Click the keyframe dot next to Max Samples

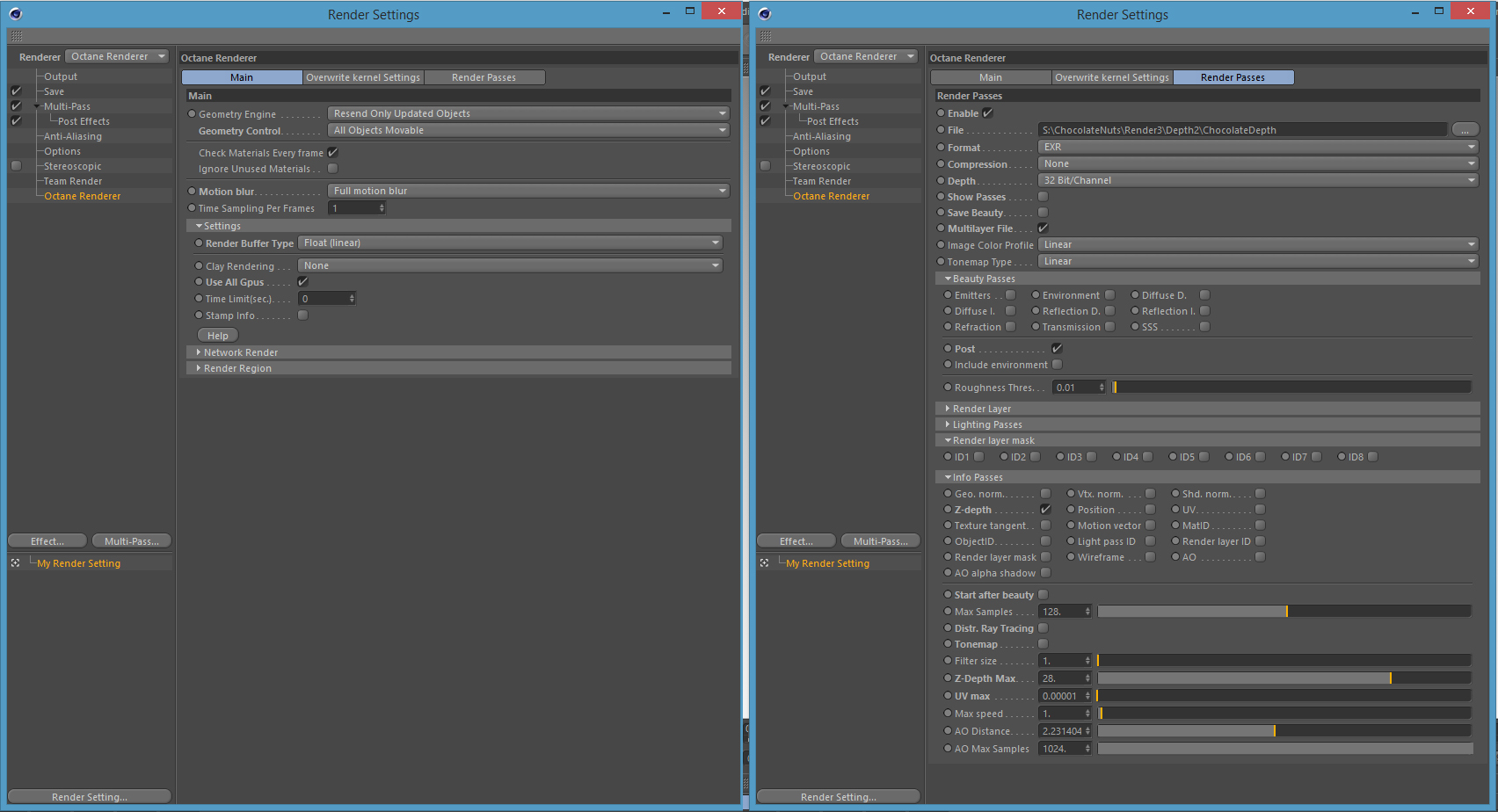[948, 611]
